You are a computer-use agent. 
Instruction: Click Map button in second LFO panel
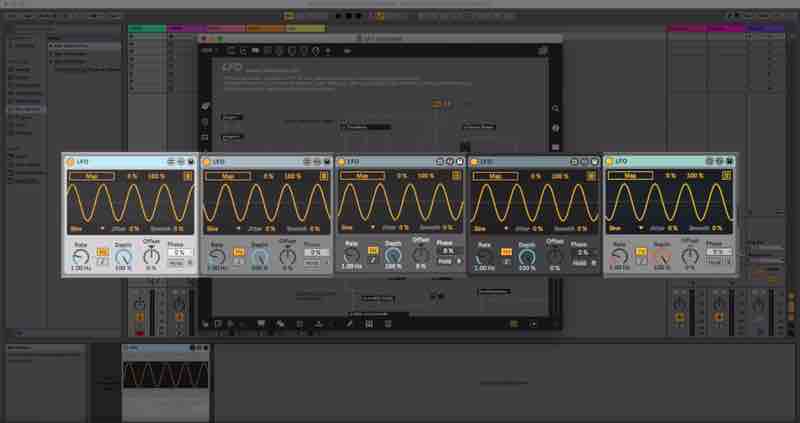[x=228, y=177]
